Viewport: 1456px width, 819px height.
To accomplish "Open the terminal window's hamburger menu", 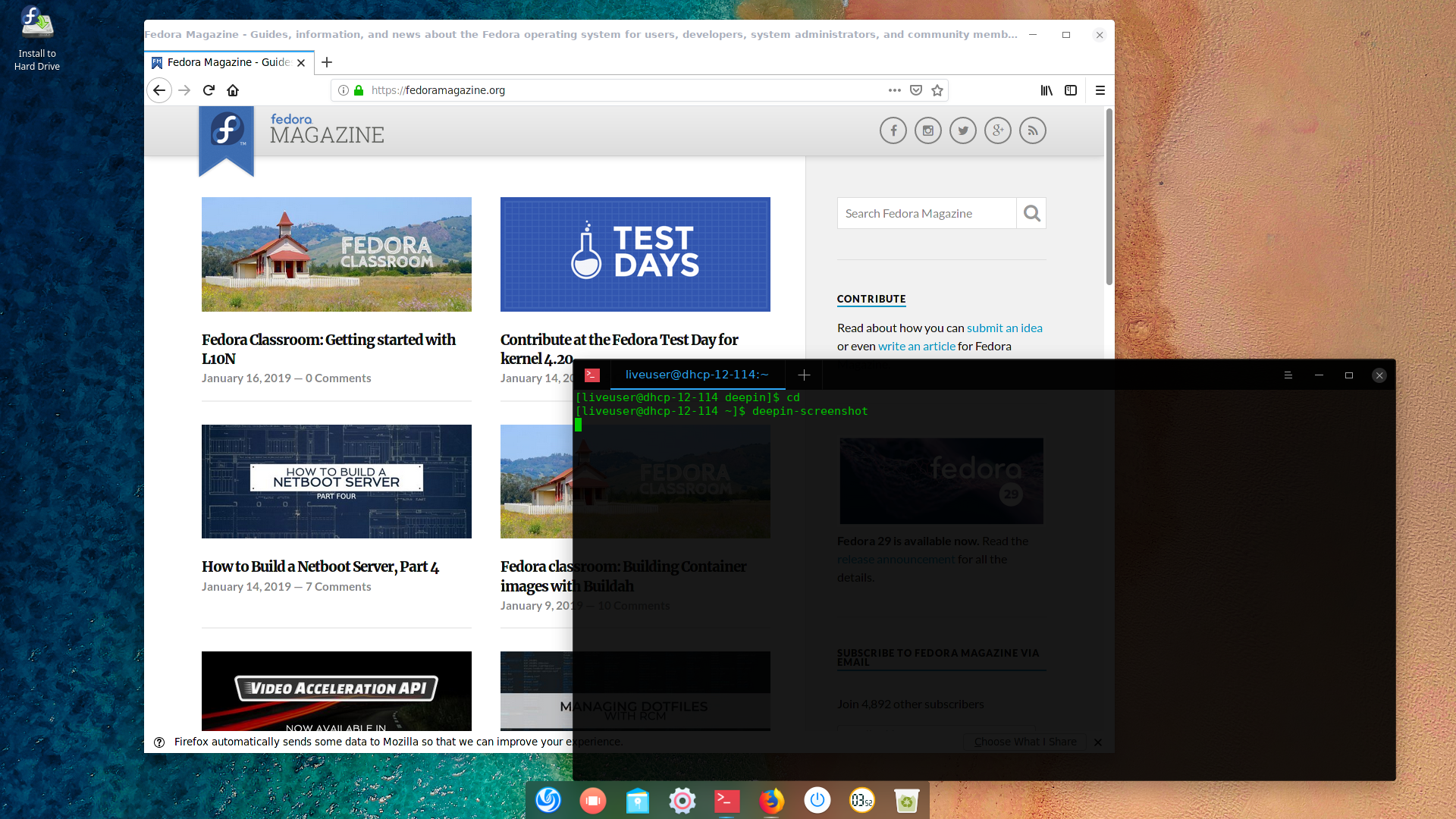I will [1288, 375].
